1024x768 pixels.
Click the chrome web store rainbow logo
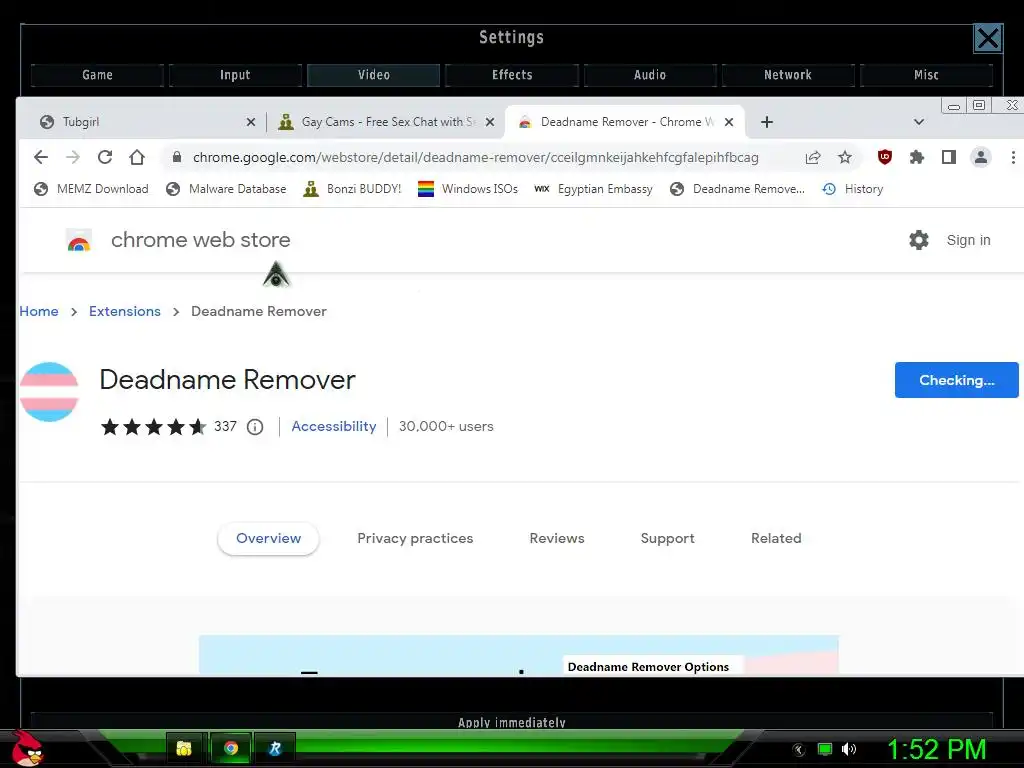pyautogui.click(x=79, y=240)
